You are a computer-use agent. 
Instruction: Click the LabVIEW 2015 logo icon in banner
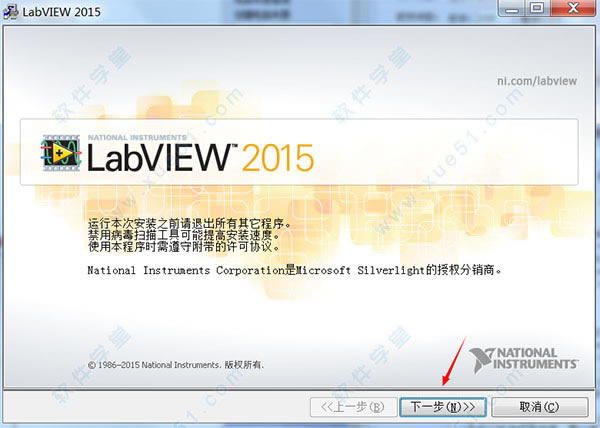[61, 153]
